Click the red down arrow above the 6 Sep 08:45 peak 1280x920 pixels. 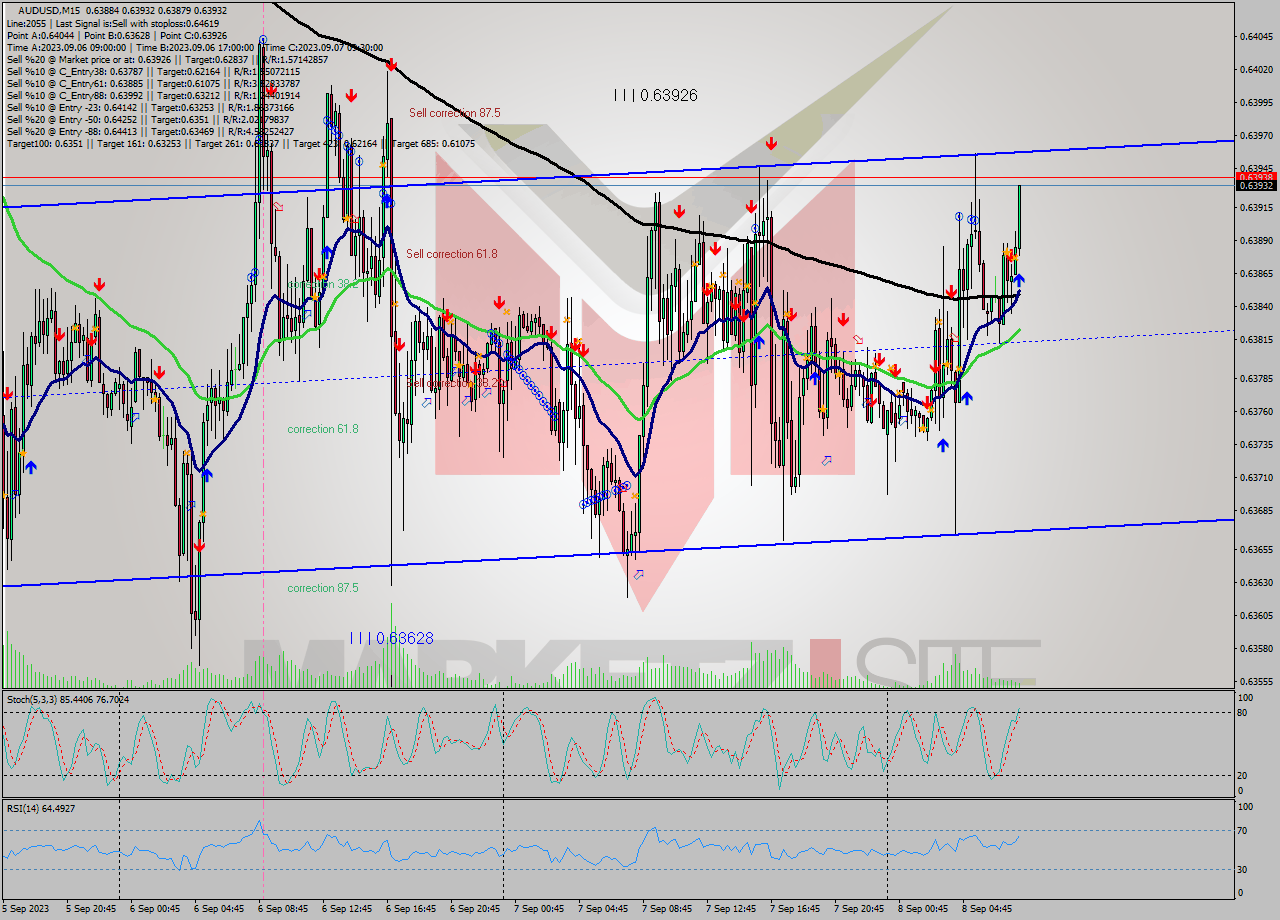(x=351, y=97)
